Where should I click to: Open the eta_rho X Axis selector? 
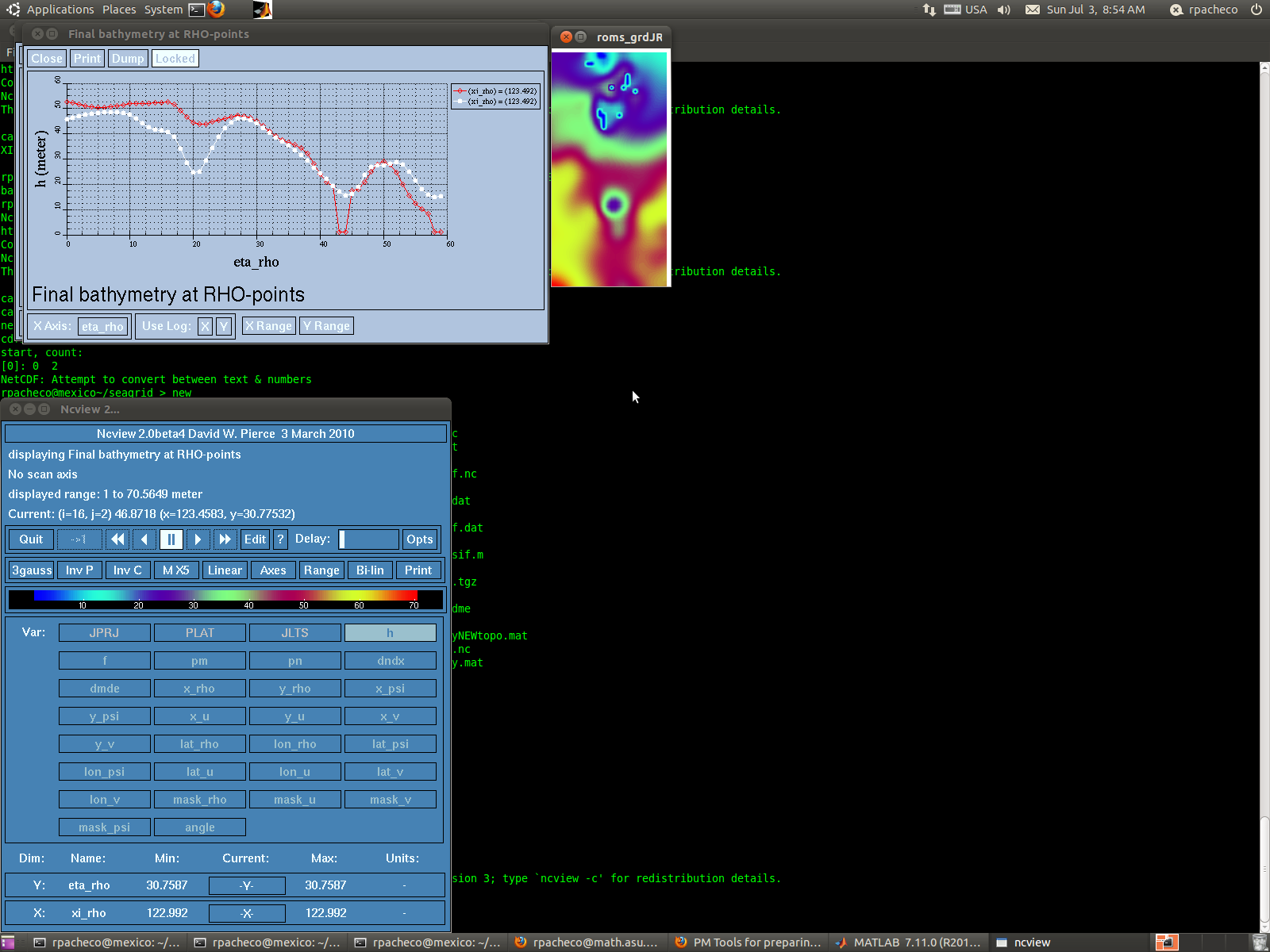click(x=103, y=327)
